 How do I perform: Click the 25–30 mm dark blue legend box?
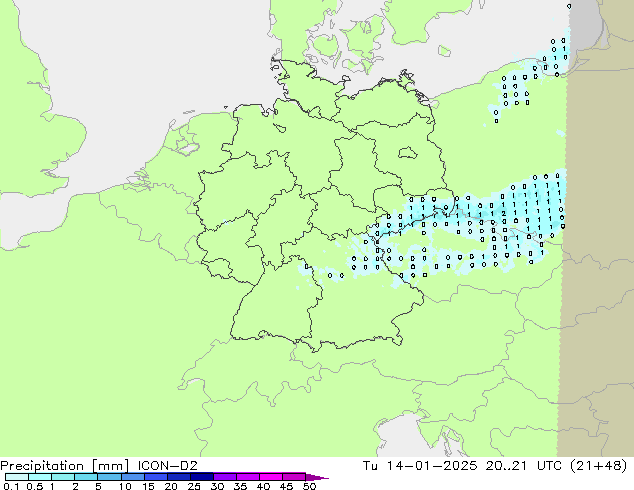click(x=202, y=477)
